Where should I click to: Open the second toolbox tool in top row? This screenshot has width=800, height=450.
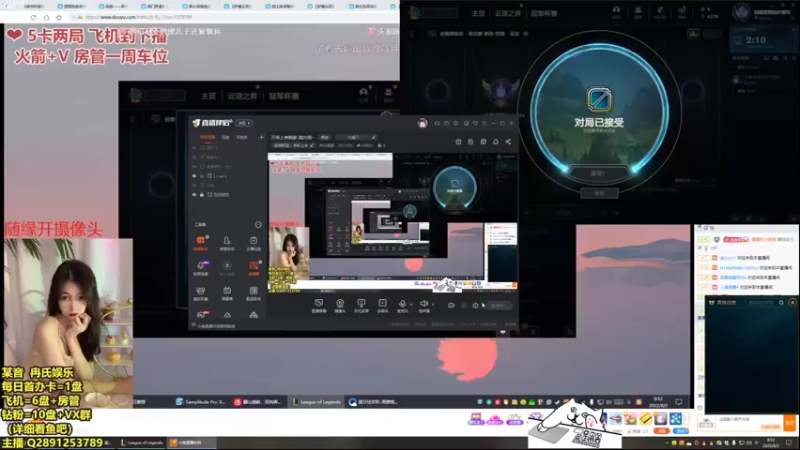[x=227, y=243]
